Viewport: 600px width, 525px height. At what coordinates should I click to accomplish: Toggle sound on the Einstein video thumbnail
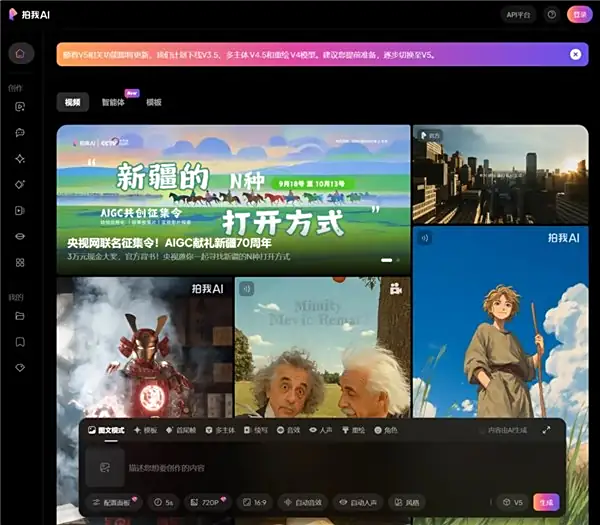click(246, 289)
